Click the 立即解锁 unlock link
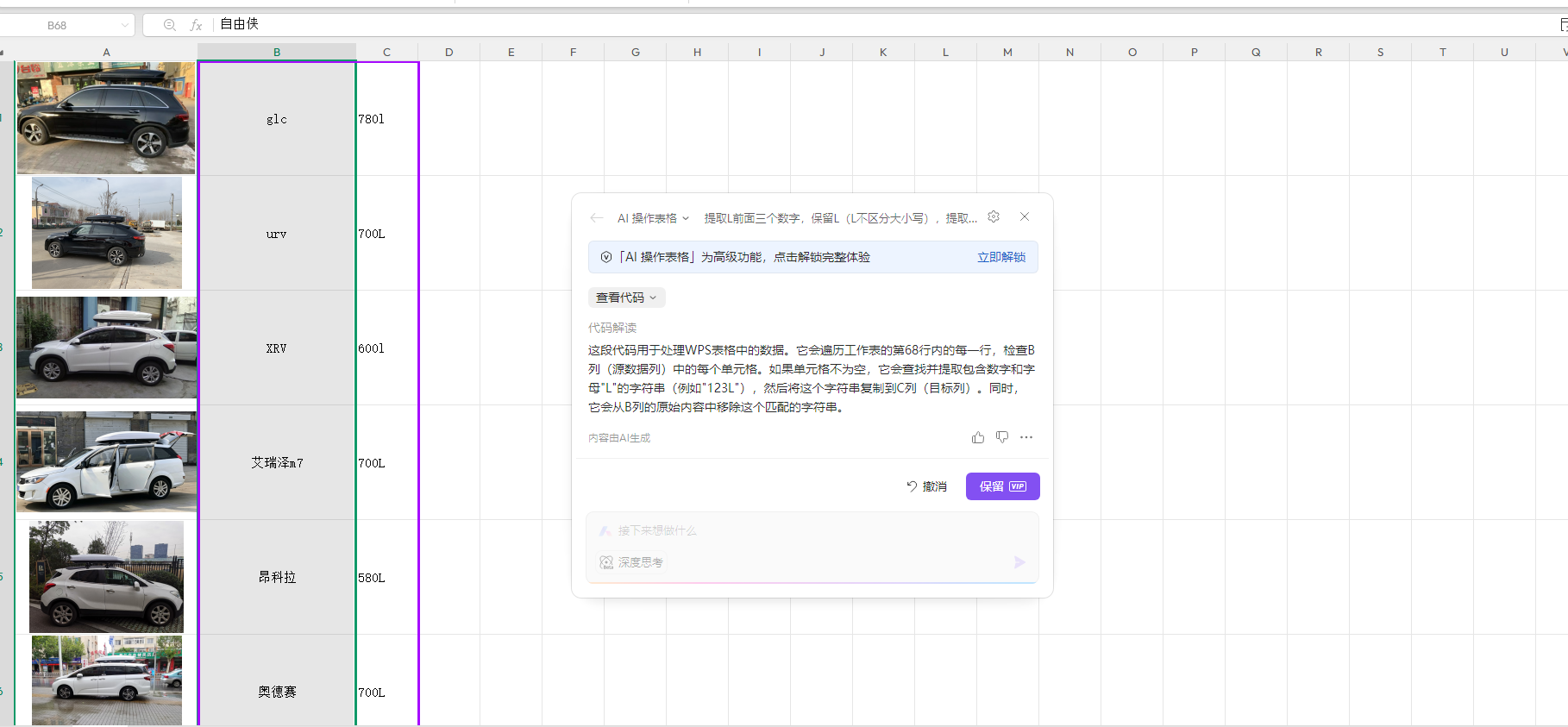The image size is (1568, 727). click(1001, 257)
